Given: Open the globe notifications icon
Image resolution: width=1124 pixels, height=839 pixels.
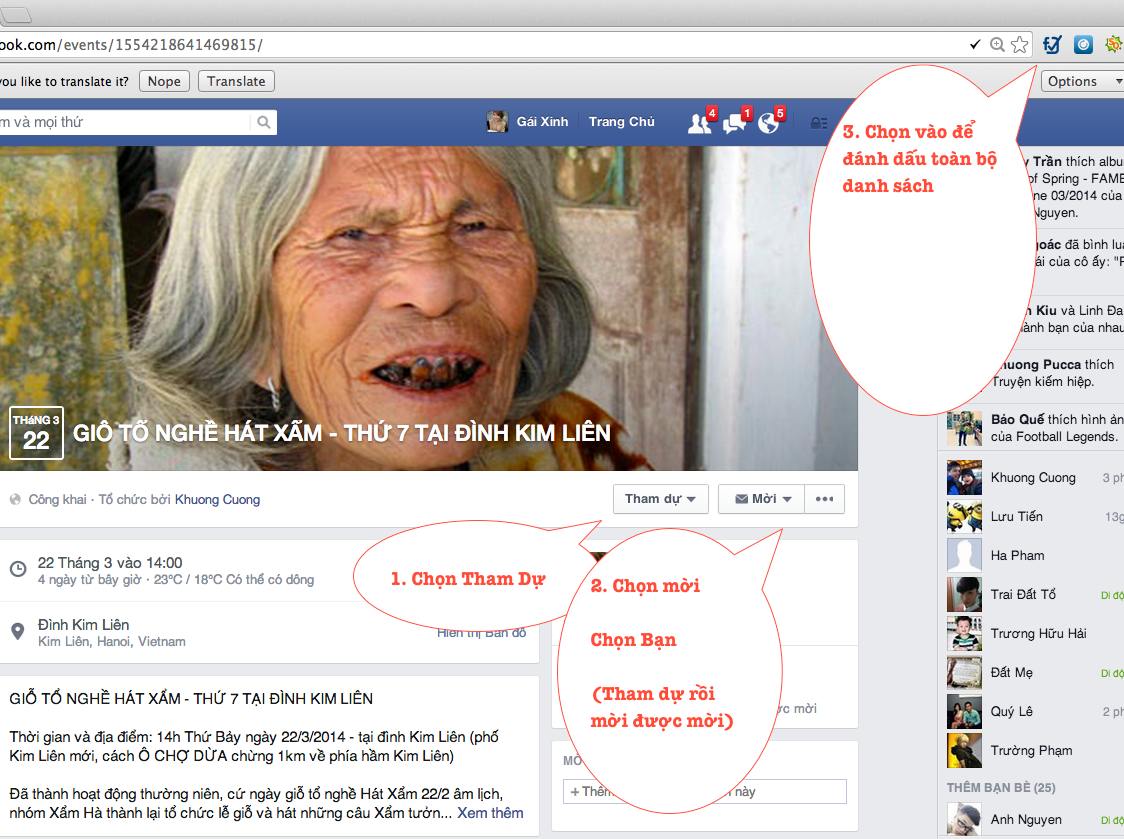Looking at the screenshot, I should point(768,123).
